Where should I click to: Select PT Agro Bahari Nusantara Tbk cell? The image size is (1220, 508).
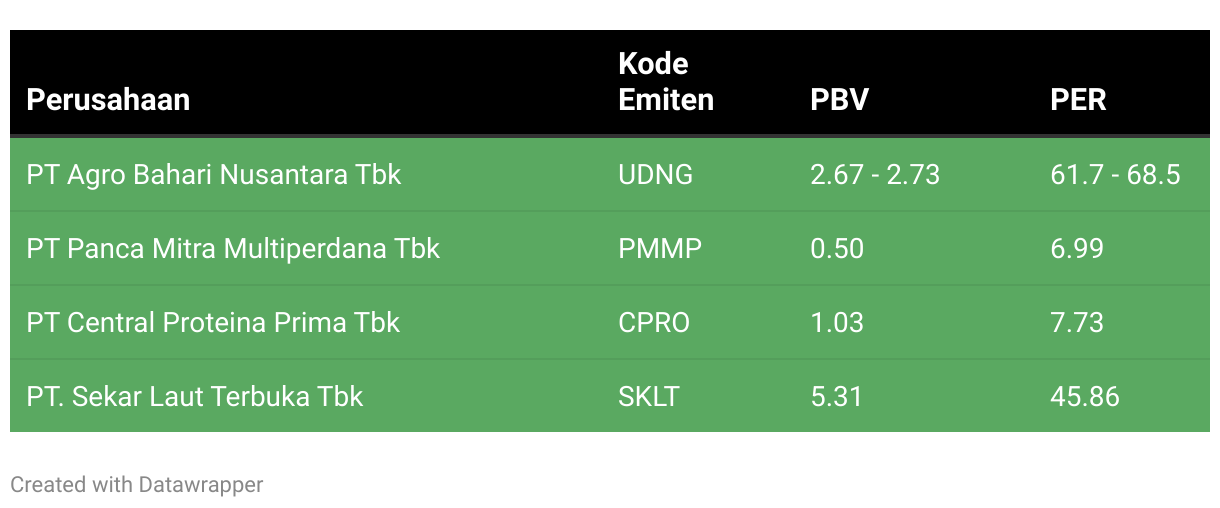click(x=214, y=175)
